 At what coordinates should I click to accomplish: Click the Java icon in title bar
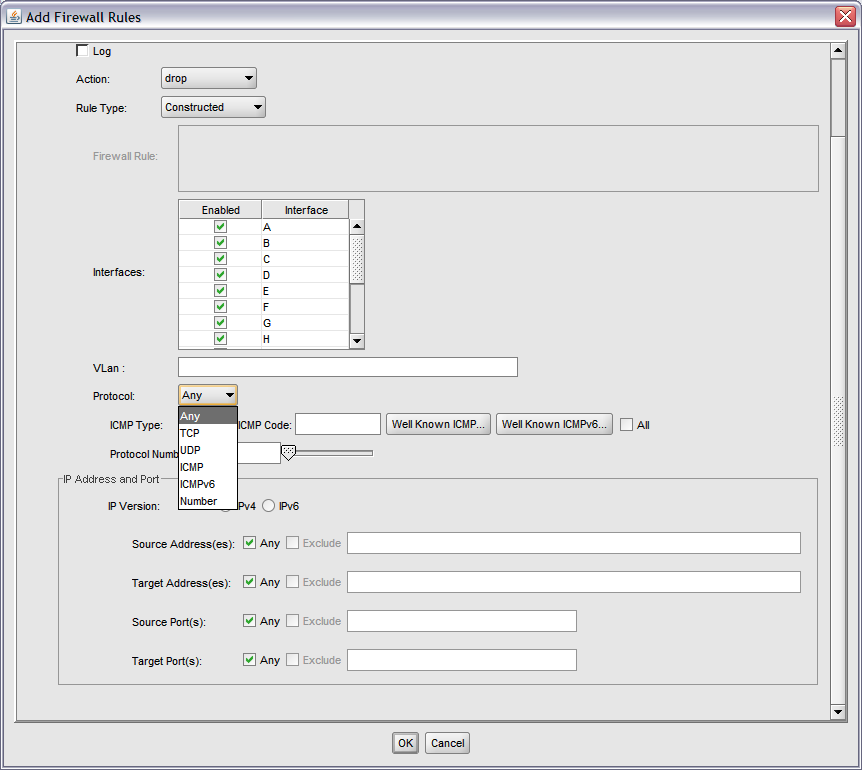14,17
